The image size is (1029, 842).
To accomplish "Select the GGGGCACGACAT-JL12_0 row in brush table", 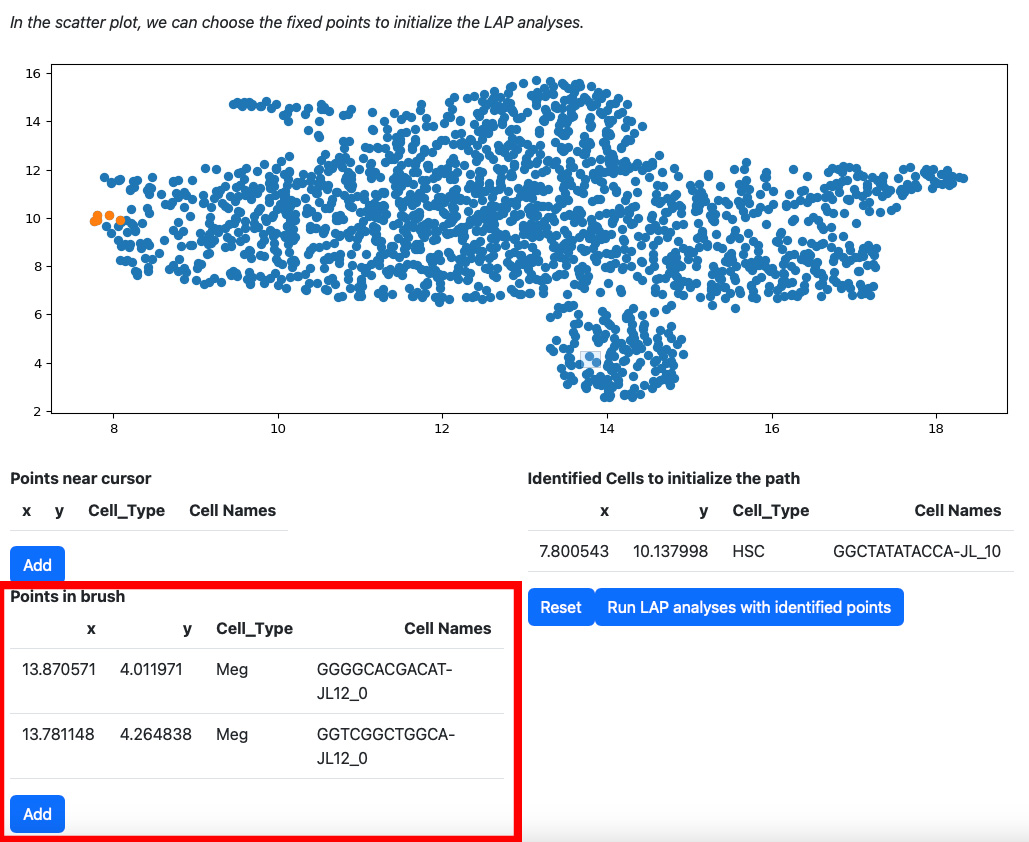I will tap(257, 681).
